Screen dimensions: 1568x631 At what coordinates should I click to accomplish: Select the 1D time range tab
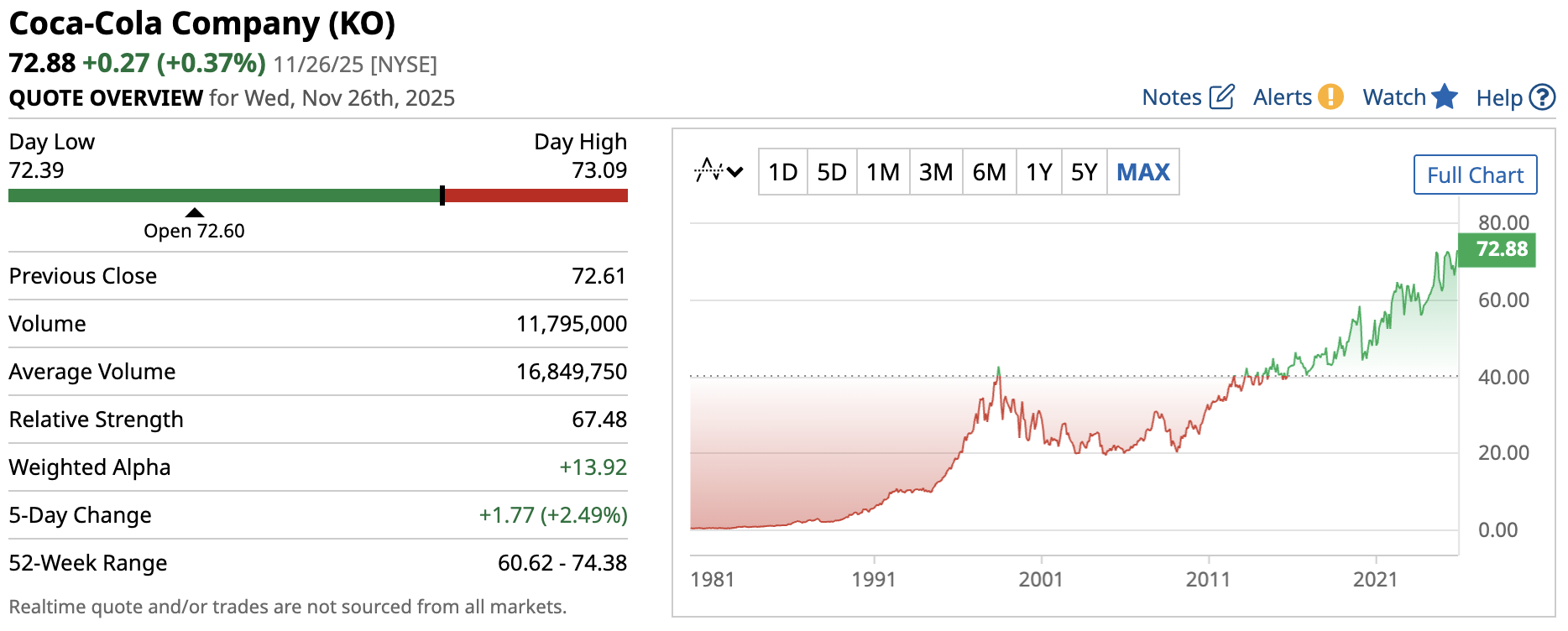[782, 173]
